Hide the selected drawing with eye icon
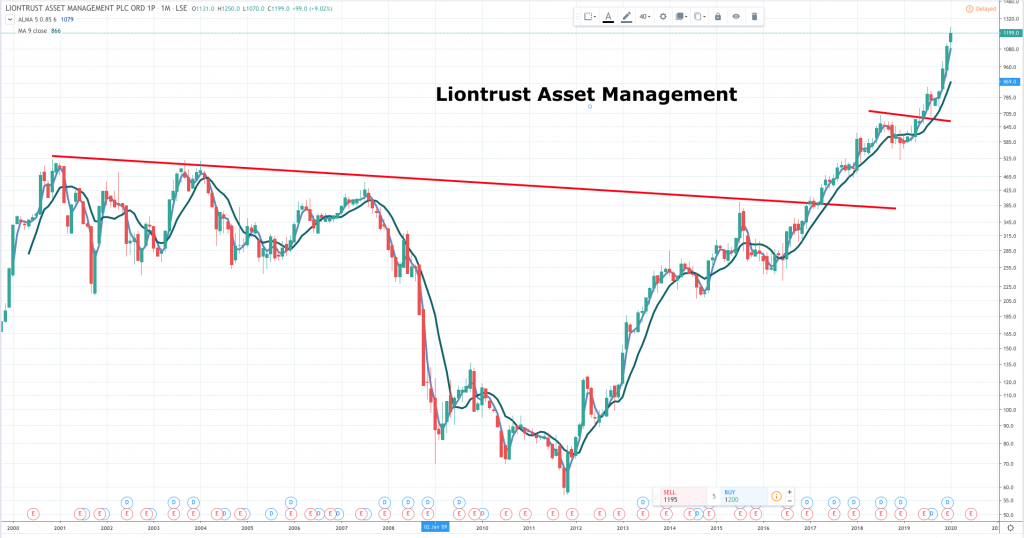Screen dimensions: 1024x538 coord(736,16)
